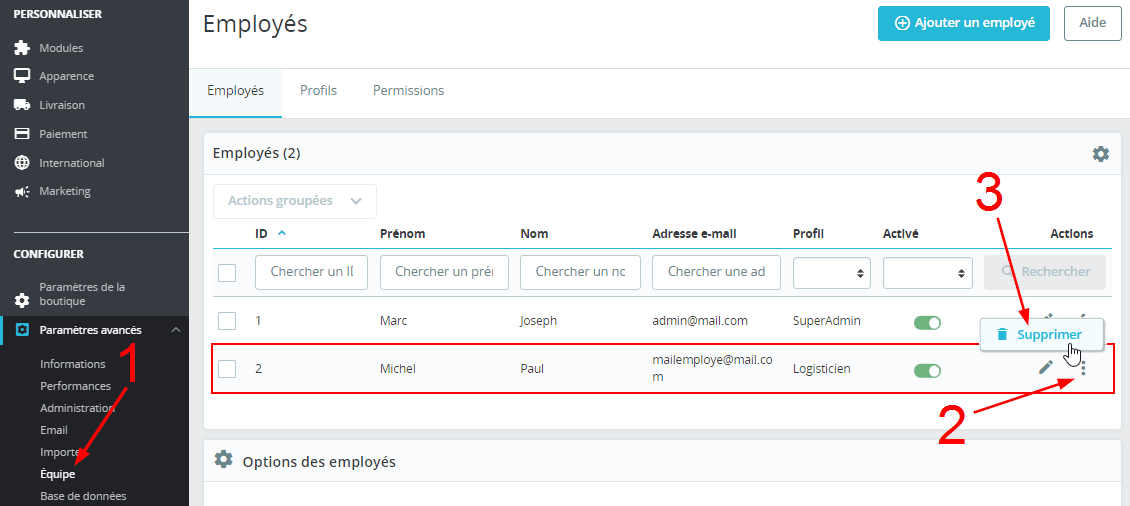Viewport: 1130px width, 506px height.
Task: Click the Marketing megaphone icon
Action: click(21, 191)
